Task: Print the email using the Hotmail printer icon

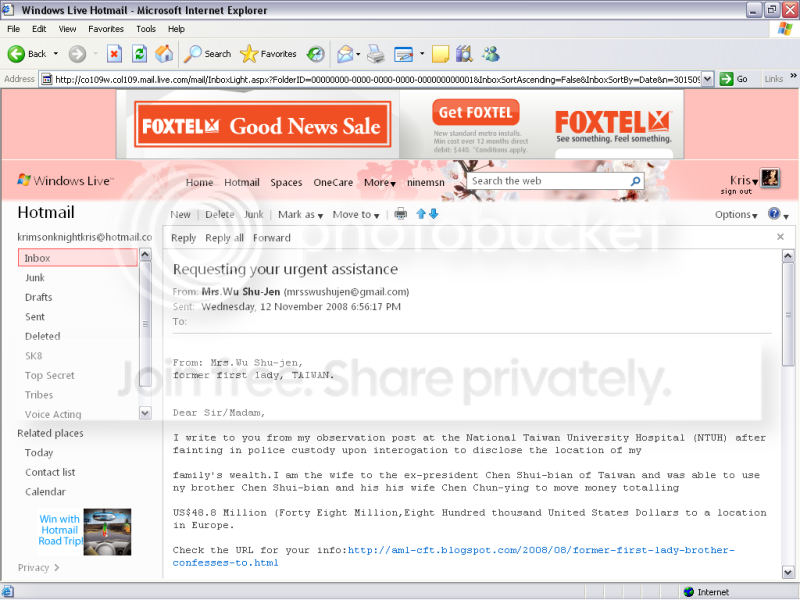Action: point(401,214)
